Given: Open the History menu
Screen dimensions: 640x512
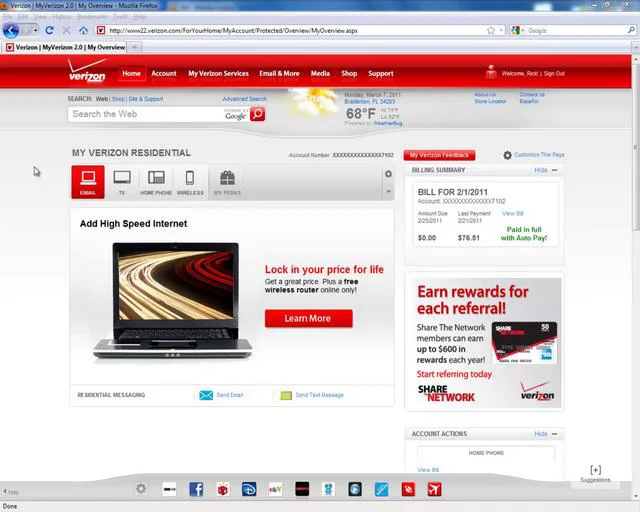Looking at the screenshot, I should point(62,17).
